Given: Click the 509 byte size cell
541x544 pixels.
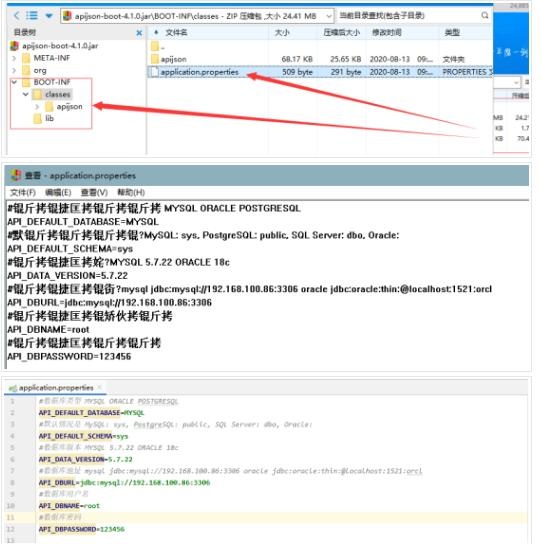Looking at the screenshot, I should (x=297, y=72).
